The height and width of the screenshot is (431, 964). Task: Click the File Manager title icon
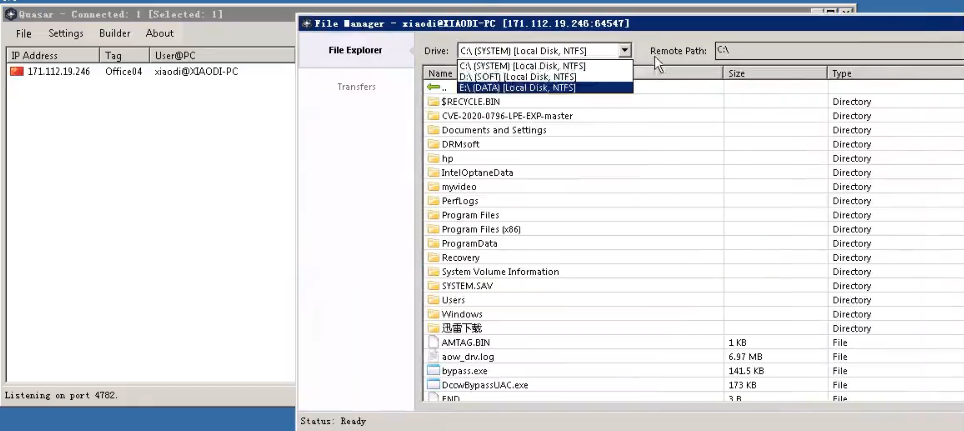[x=306, y=23]
